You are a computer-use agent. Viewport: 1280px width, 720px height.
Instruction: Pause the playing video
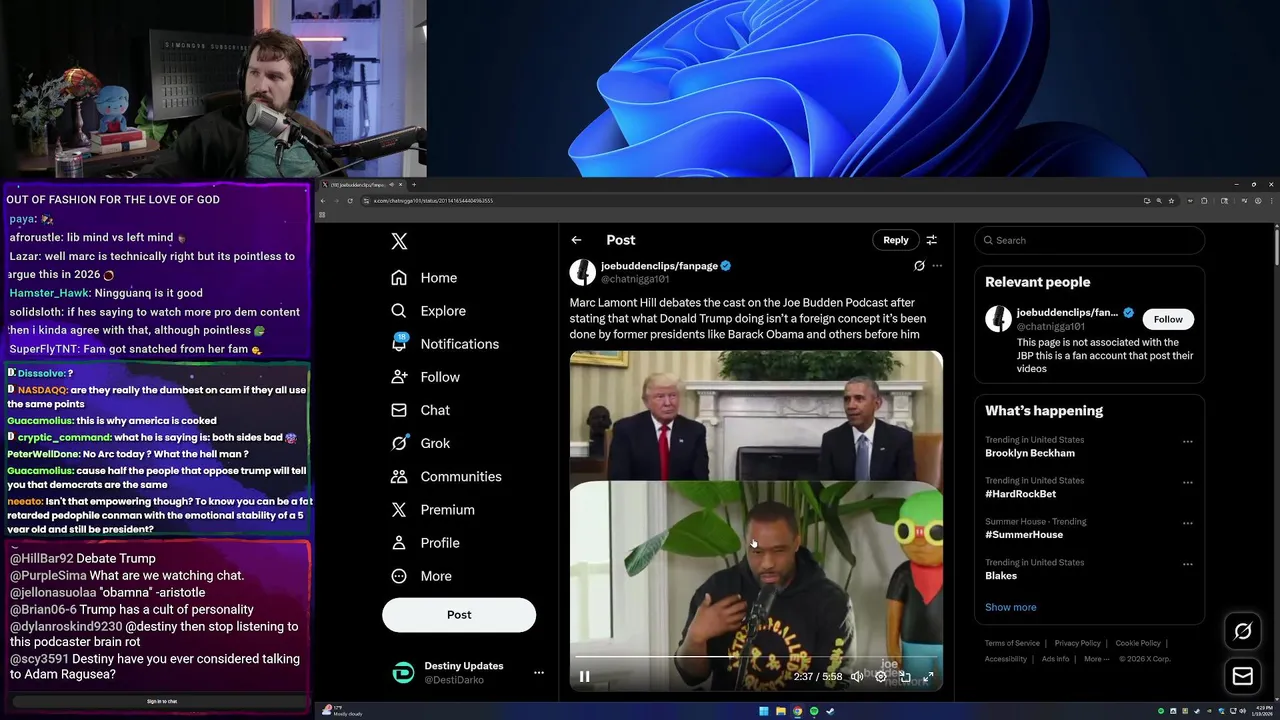pos(585,677)
